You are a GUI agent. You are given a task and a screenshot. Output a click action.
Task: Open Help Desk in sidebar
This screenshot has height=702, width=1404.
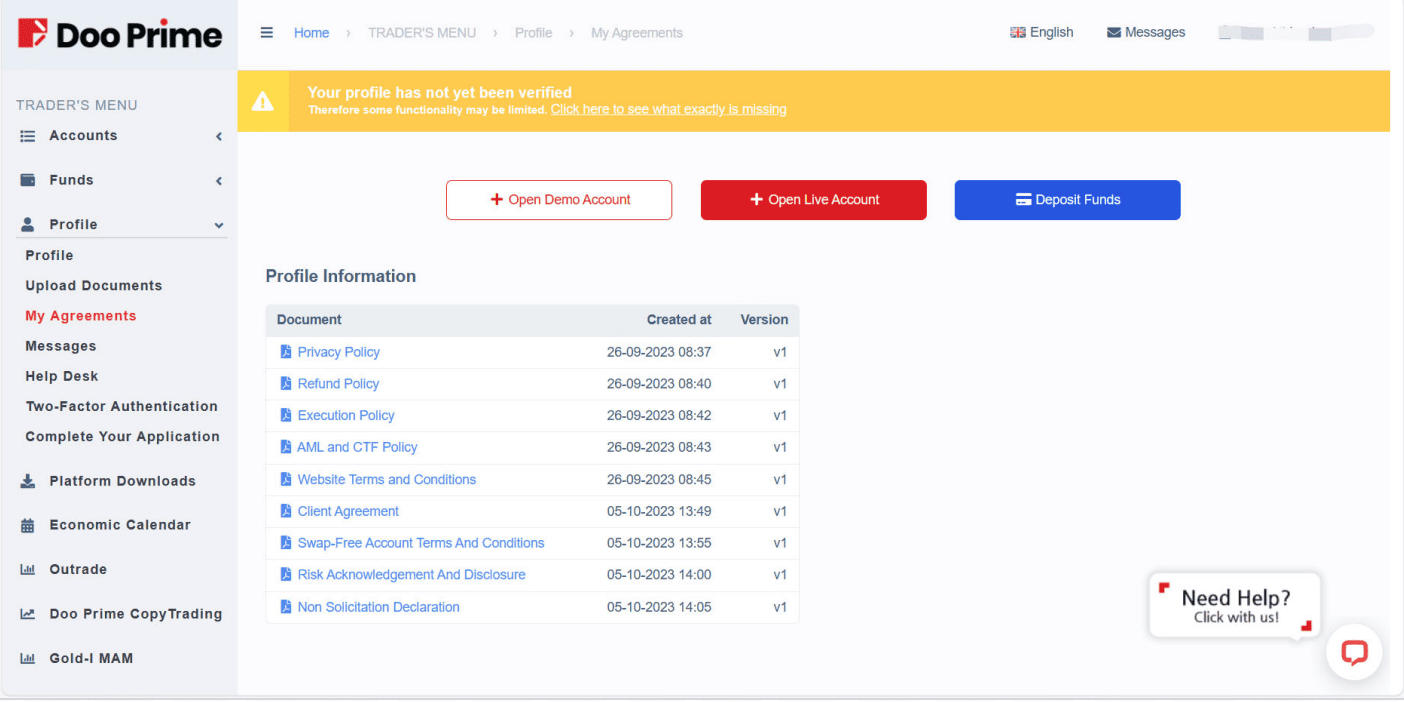(x=62, y=376)
